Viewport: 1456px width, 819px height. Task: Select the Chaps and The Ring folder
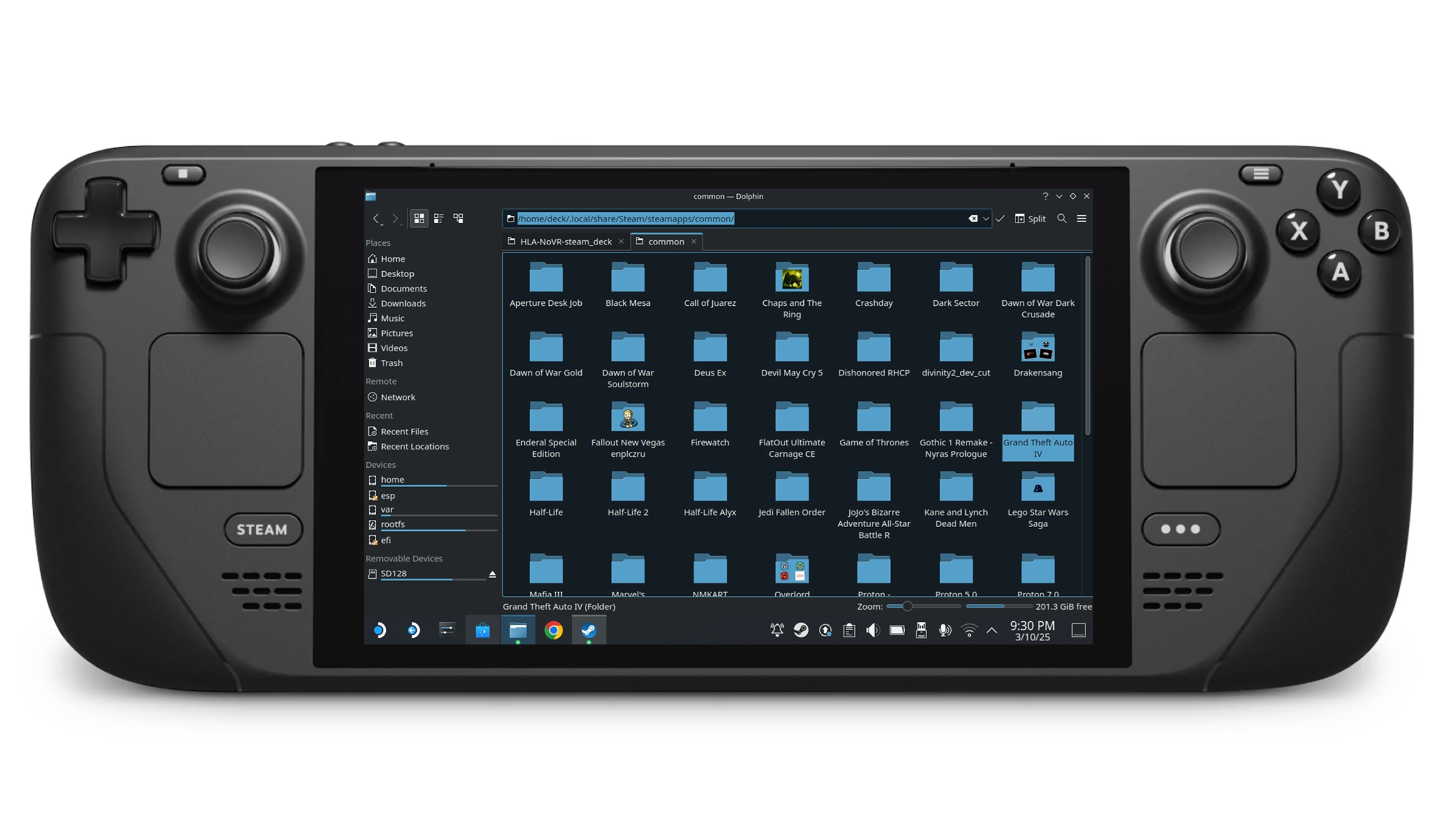(x=792, y=291)
